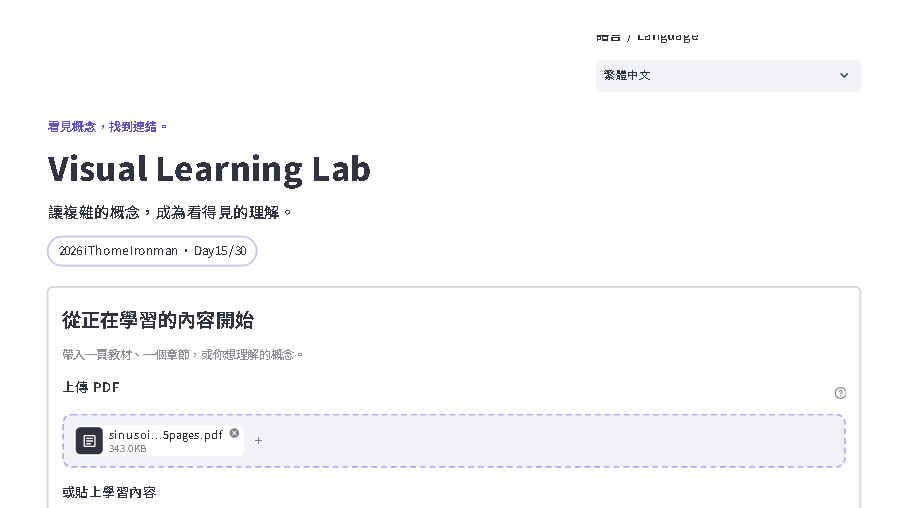This screenshot has width=897, height=508.
Task: Select the Day 15/30 text in the badge
Action: 220,251
